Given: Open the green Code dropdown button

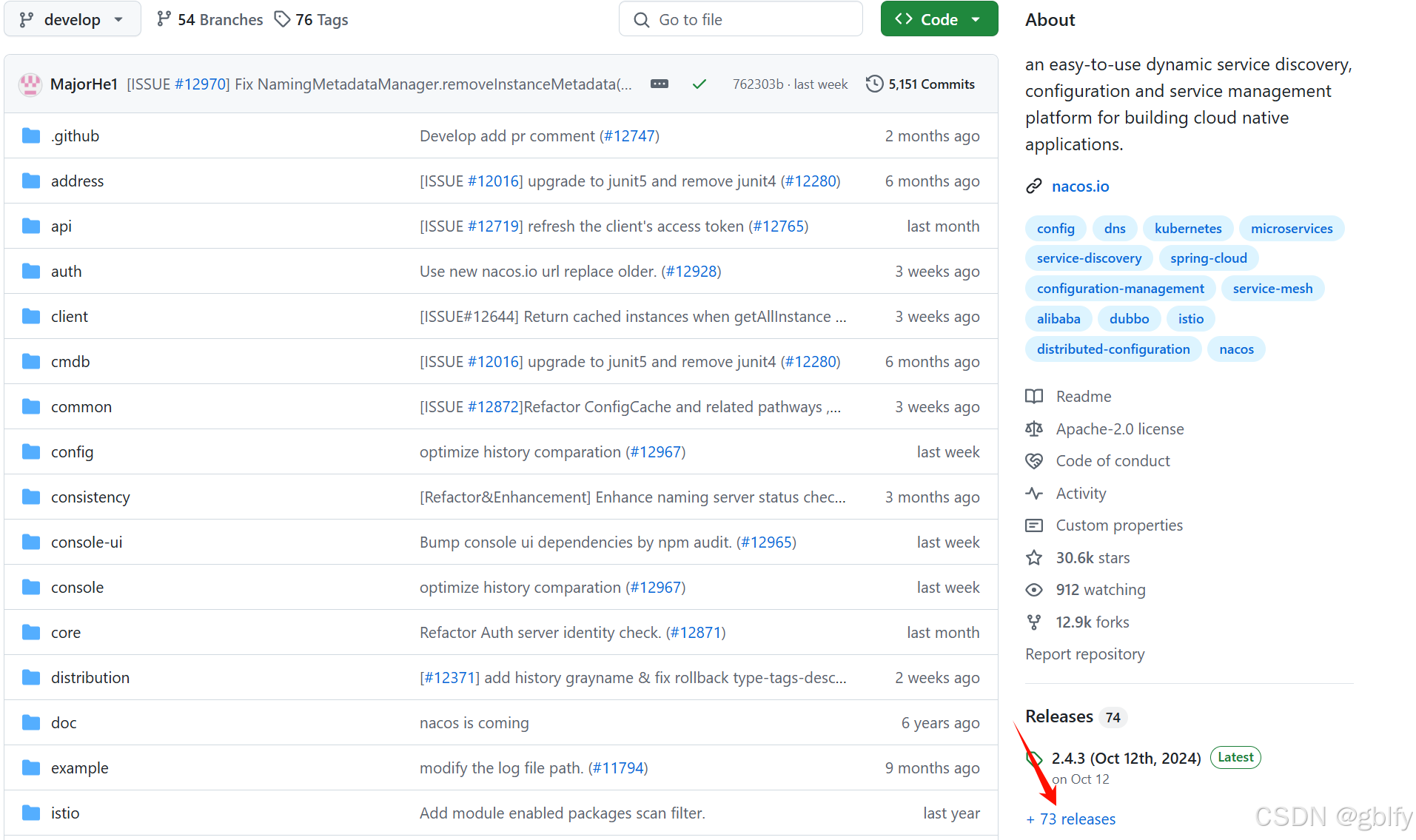Looking at the screenshot, I should (x=939, y=19).
